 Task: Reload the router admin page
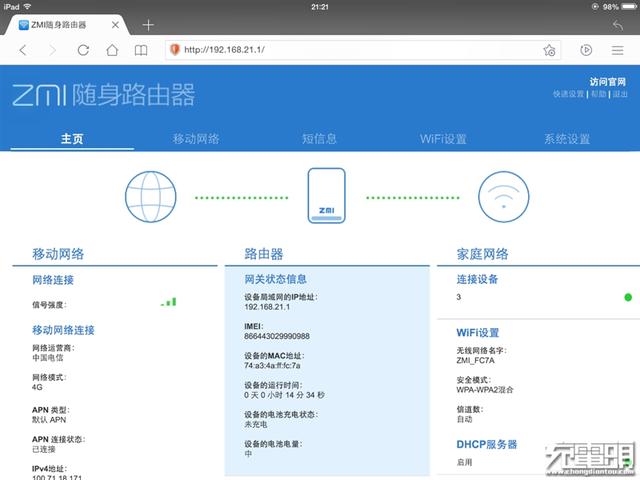(81, 49)
